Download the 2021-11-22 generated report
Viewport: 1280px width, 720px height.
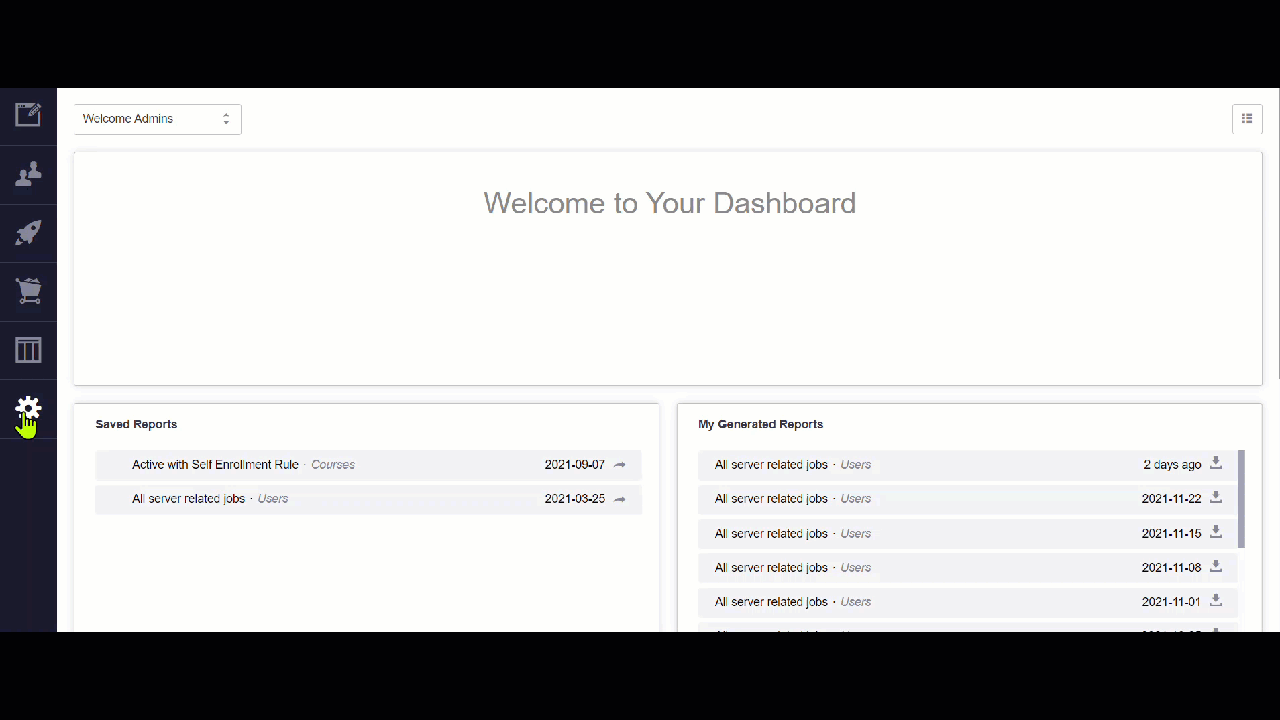click(x=1216, y=497)
